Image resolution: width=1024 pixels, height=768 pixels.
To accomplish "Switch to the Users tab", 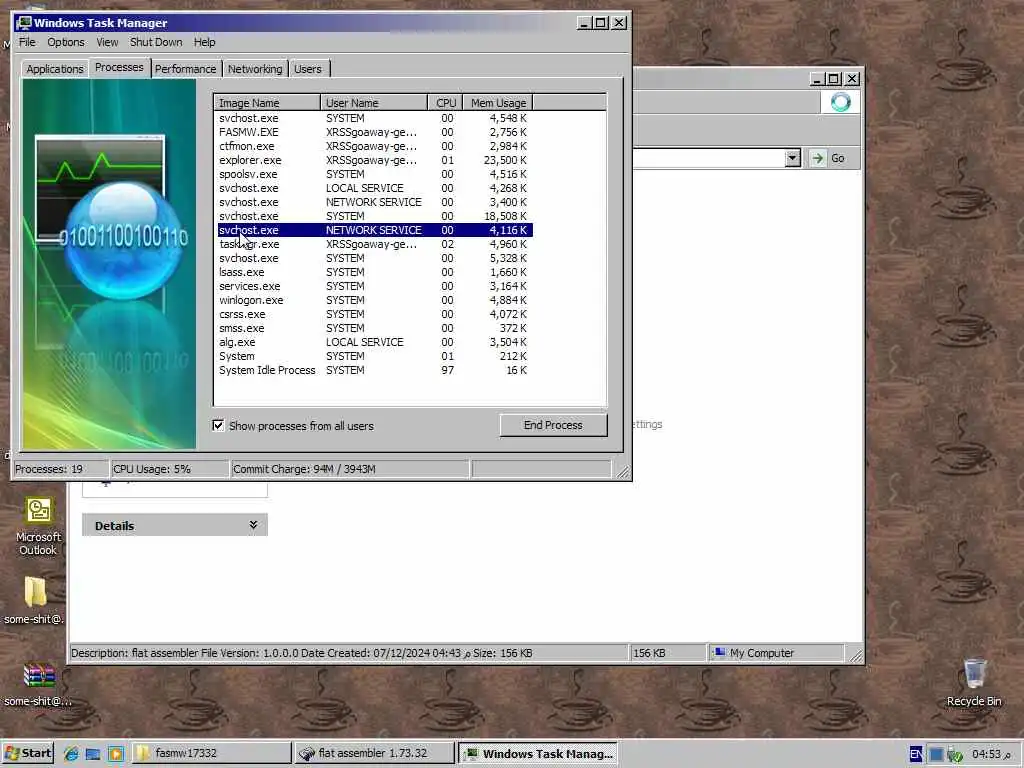I will [308, 69].
